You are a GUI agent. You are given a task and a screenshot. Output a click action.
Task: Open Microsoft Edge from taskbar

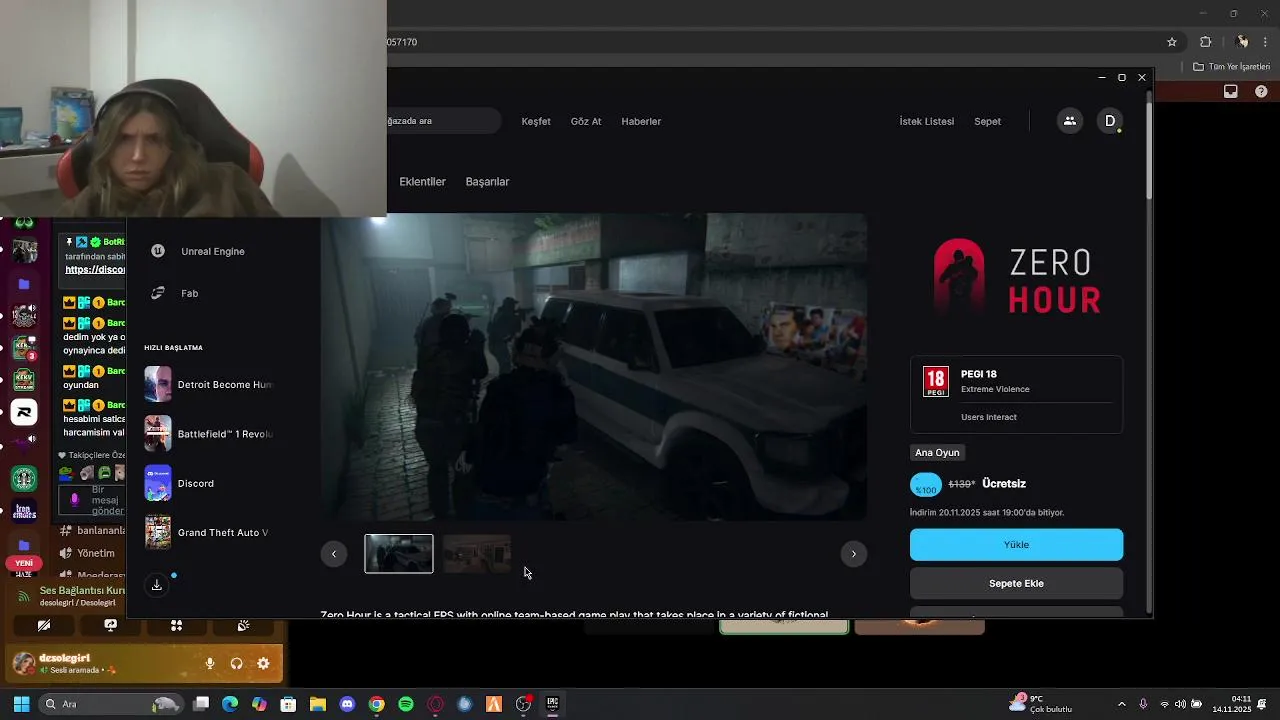coord(230,704)
